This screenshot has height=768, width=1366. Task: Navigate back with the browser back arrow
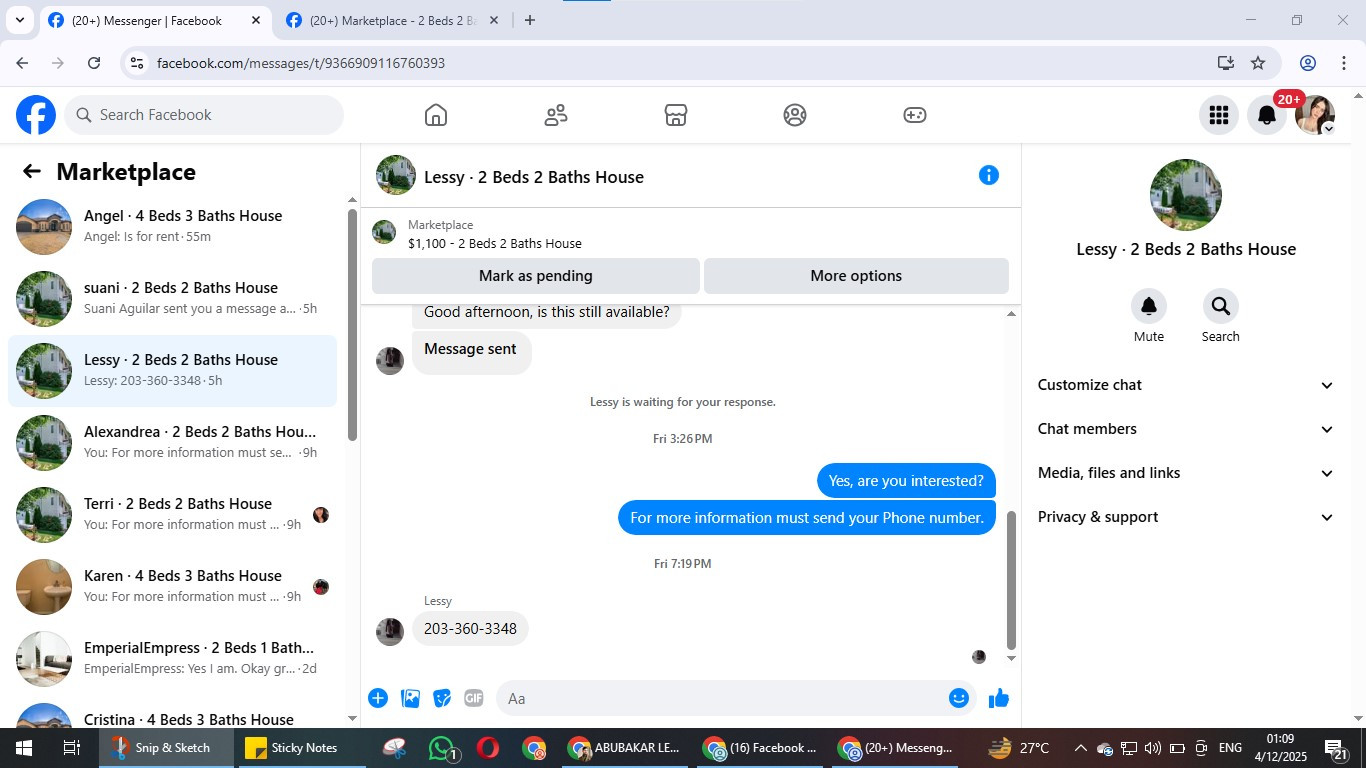click(x=22, y=63)
